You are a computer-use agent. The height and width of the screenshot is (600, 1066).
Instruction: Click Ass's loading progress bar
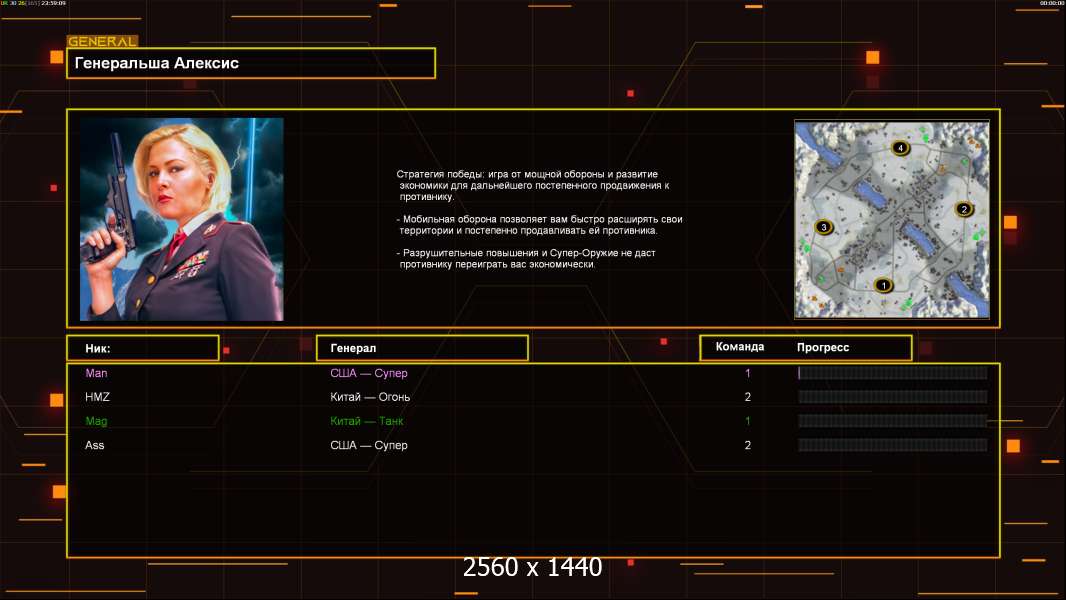(893, 445)
